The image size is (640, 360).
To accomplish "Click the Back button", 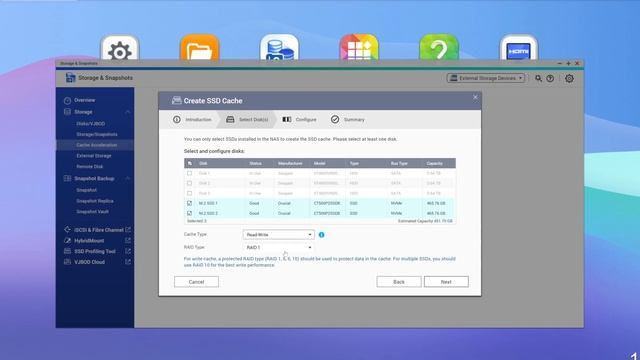I will [399, 282].
